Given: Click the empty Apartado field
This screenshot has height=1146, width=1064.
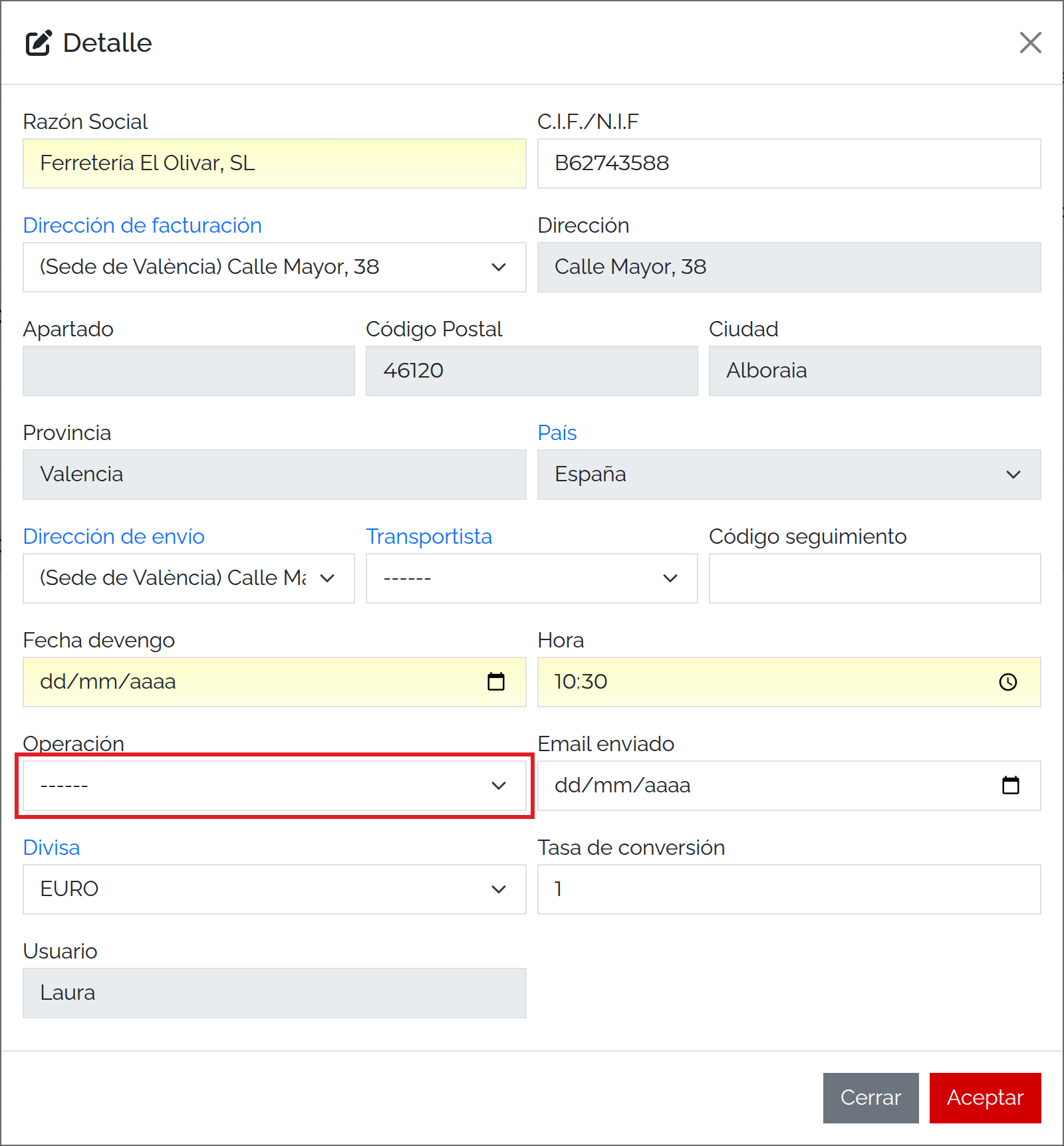Looking at the screenshot, I should [x=189, y=371].
